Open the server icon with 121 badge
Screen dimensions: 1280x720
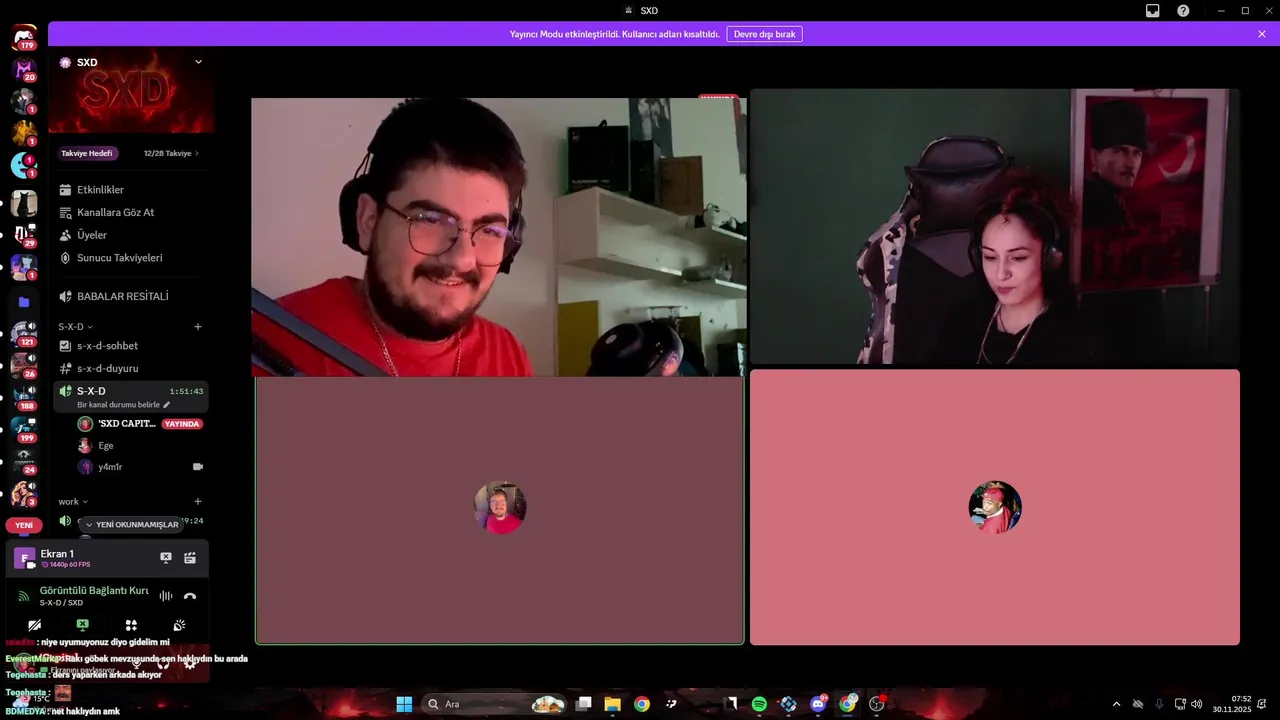[x=22, y=333]
